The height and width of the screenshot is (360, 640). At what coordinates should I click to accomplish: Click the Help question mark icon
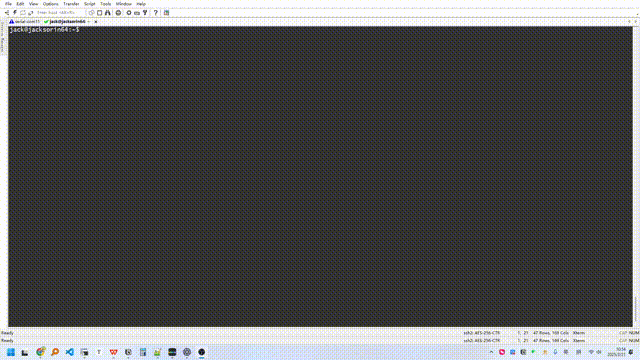point(156,13)
